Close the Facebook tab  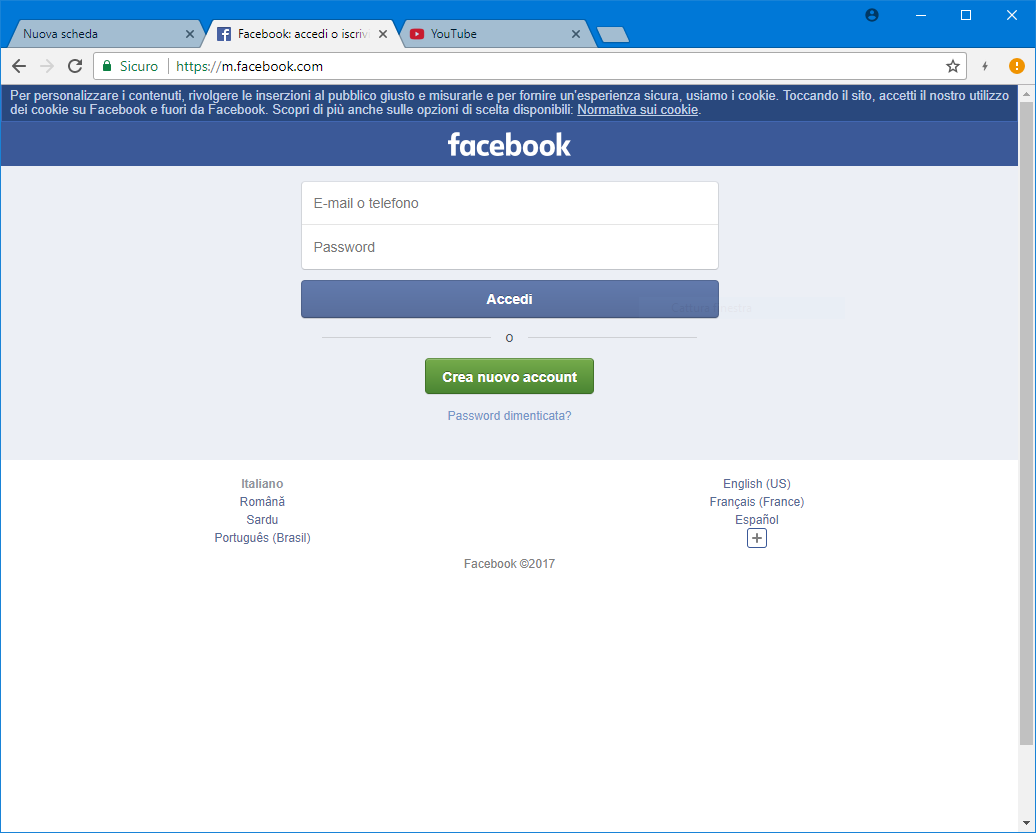pyautogui.click(x=383, y=34)
